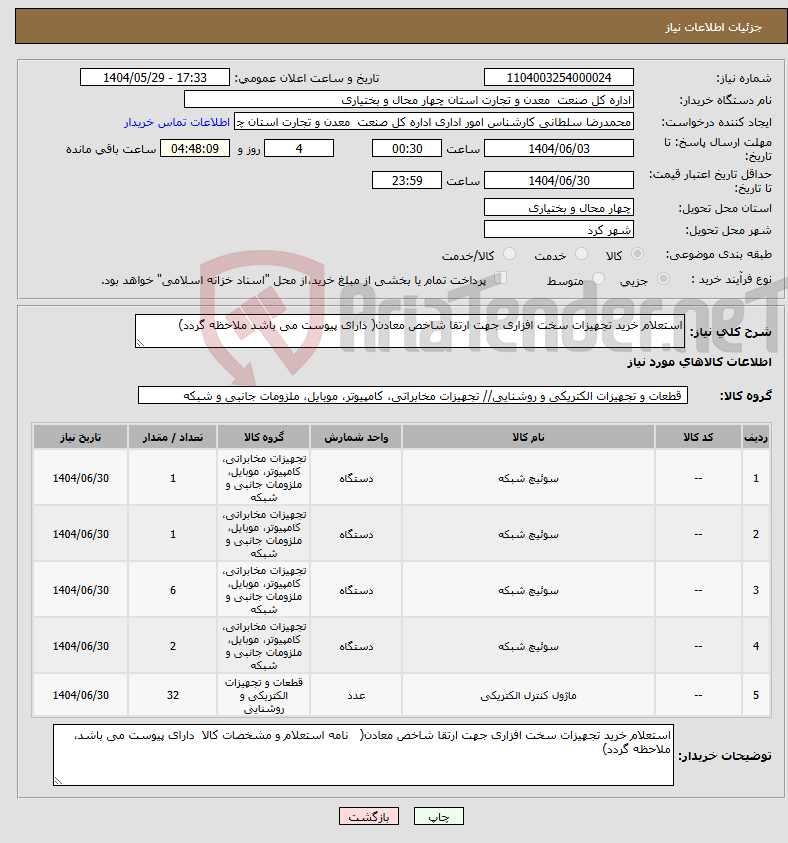Toggle the treasury bonds payment checkbox
This screenshot has width=788, height=843.
click(500, 278)
